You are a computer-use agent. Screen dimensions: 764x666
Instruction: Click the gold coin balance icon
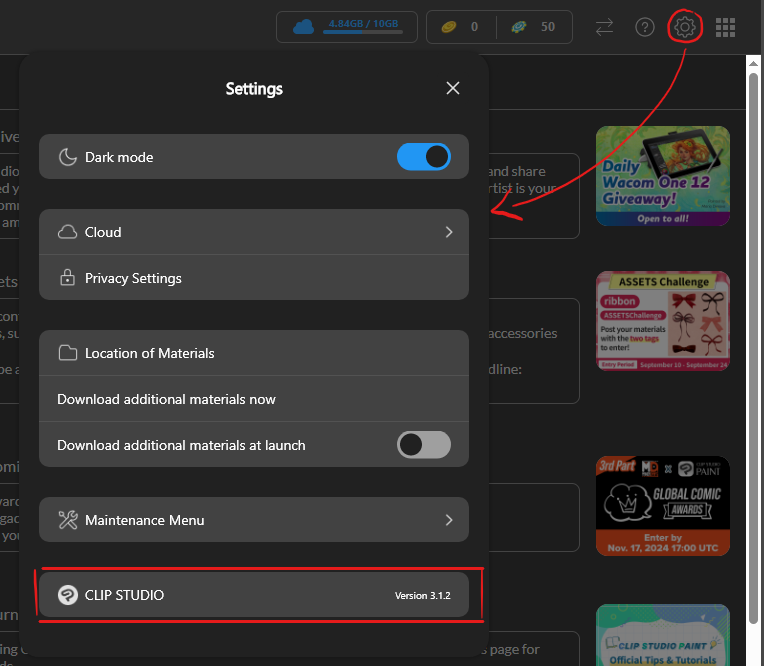click(449, 27)
